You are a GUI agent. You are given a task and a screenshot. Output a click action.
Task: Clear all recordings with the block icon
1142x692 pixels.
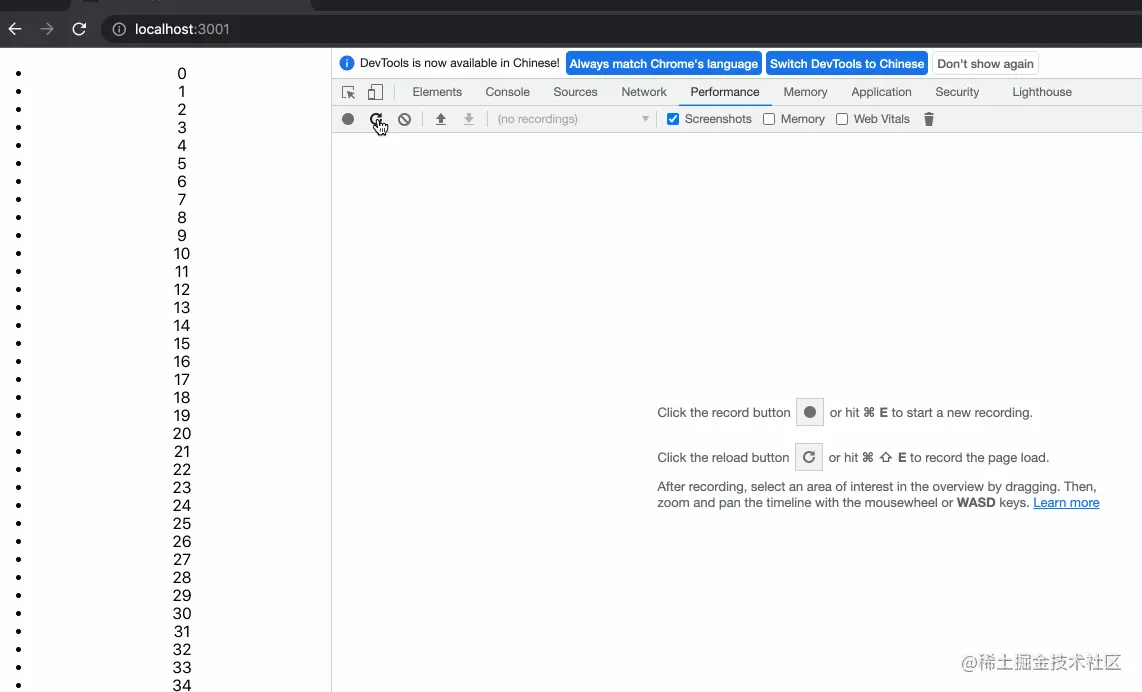404,119
